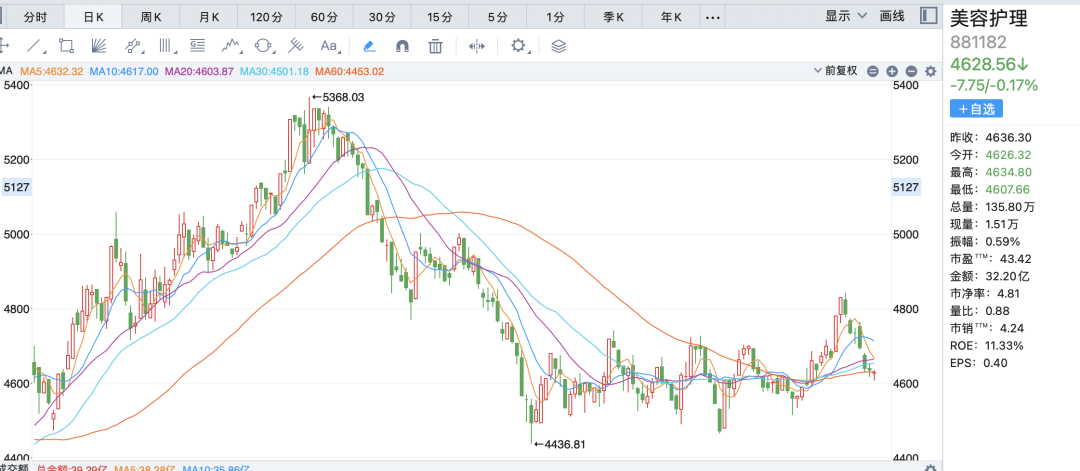Screen dimensions: 1080x471
Task: Open the layers stack icon
Action: click(x=559, y=45)
